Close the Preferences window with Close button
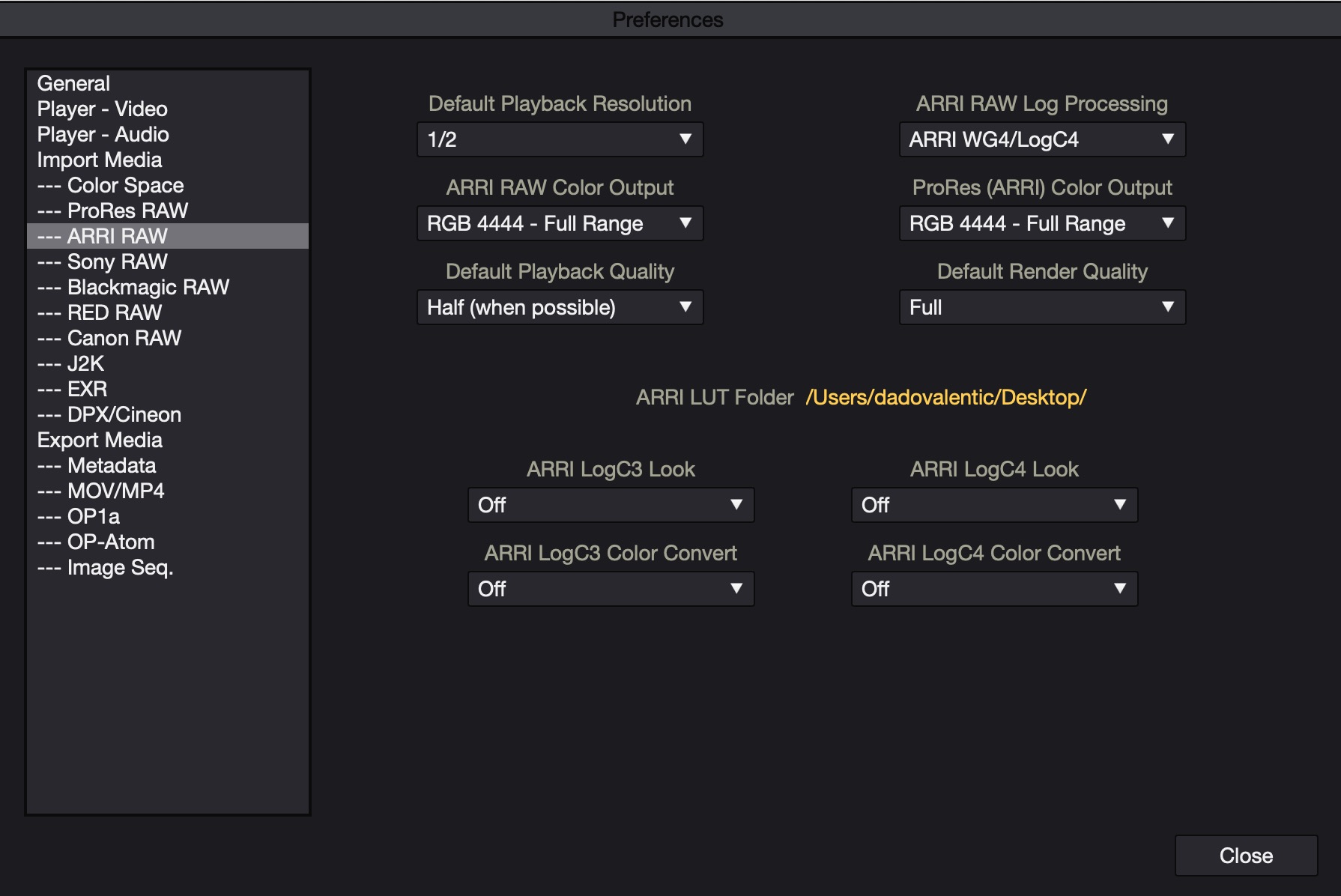The height and width of the screenshot is (896, 1341). pos(1245,856)
